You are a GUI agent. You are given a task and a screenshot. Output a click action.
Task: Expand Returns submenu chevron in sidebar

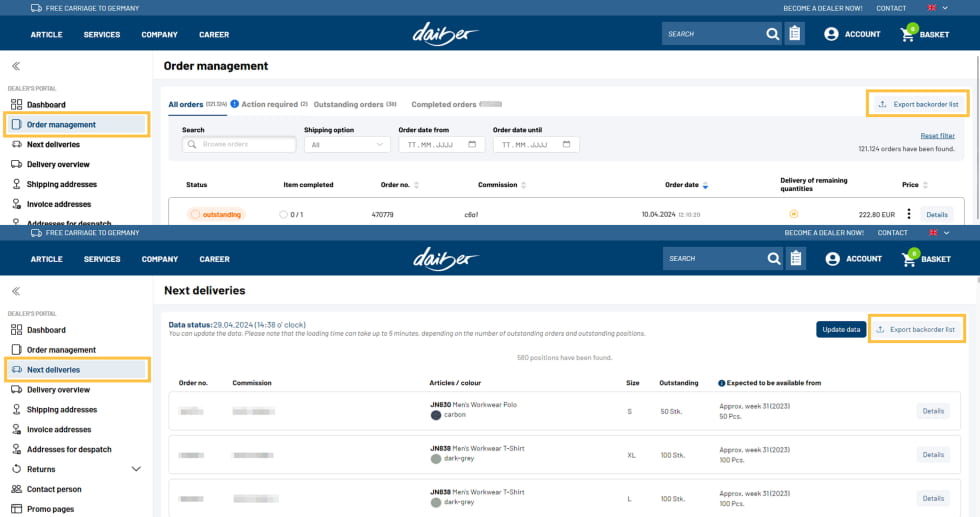click(x=136, y=469)
